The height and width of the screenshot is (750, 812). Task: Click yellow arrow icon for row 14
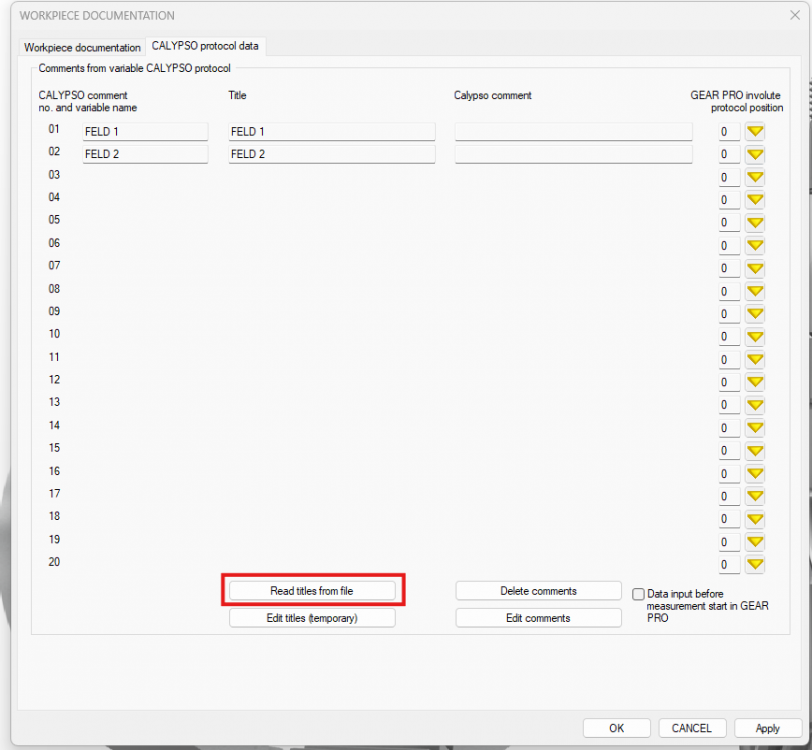coord(755,428)
